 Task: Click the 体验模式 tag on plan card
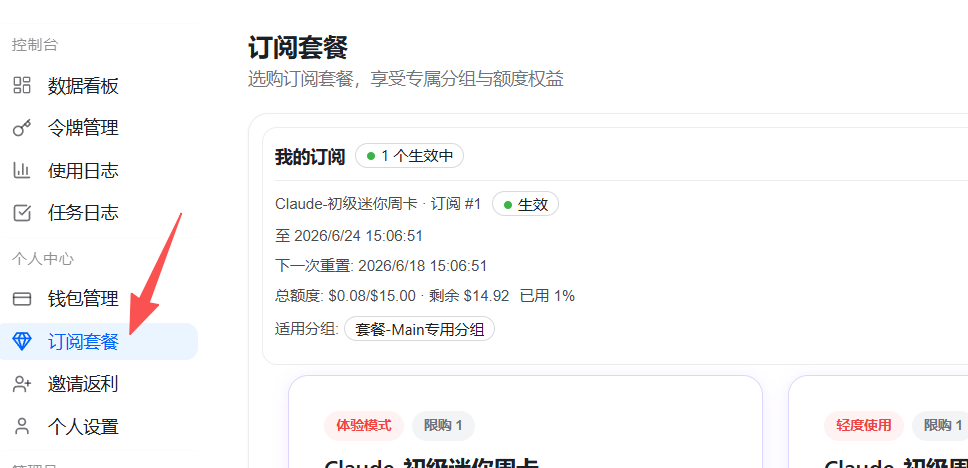[364, 425]
